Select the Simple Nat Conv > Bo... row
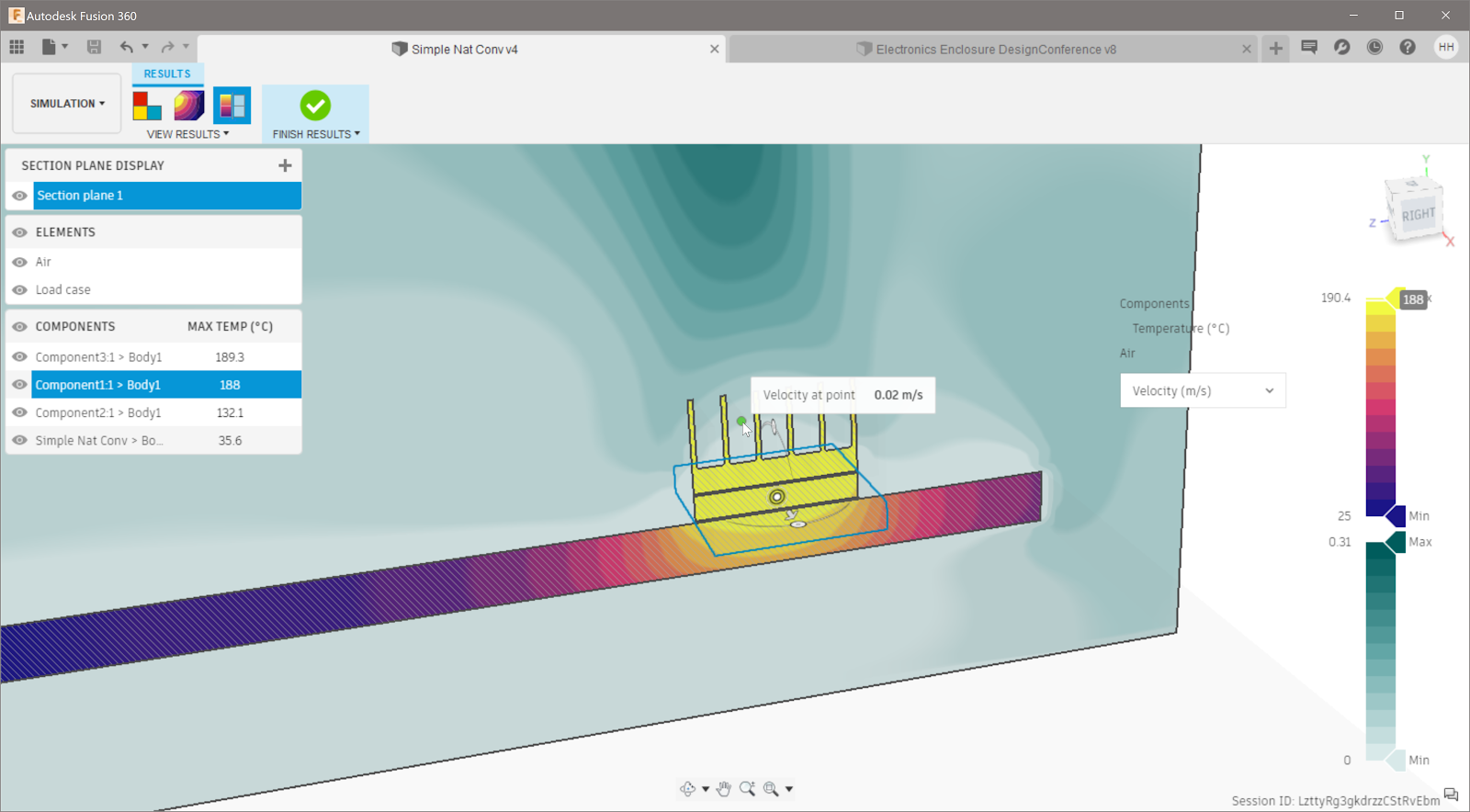Screen dimensions: 1470x812 pos(167,441)
